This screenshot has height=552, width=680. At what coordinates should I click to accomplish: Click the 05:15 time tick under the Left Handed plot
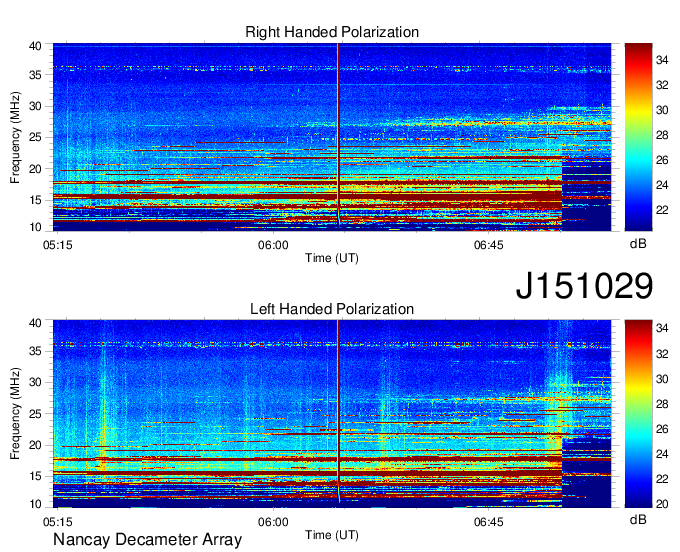click(x=58, y=522)
